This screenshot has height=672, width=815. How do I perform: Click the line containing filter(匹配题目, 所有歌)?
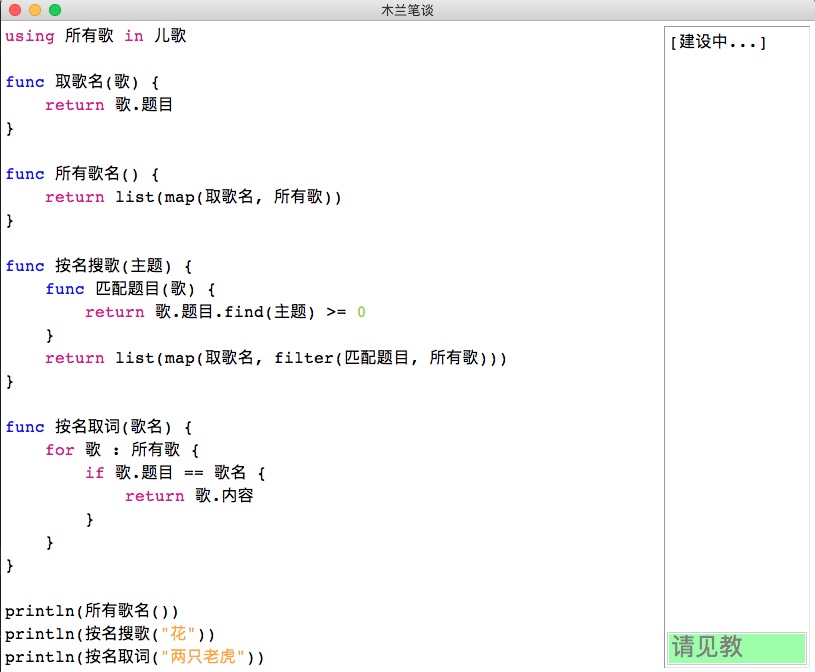pyautogui.click(x=276, y=358)
